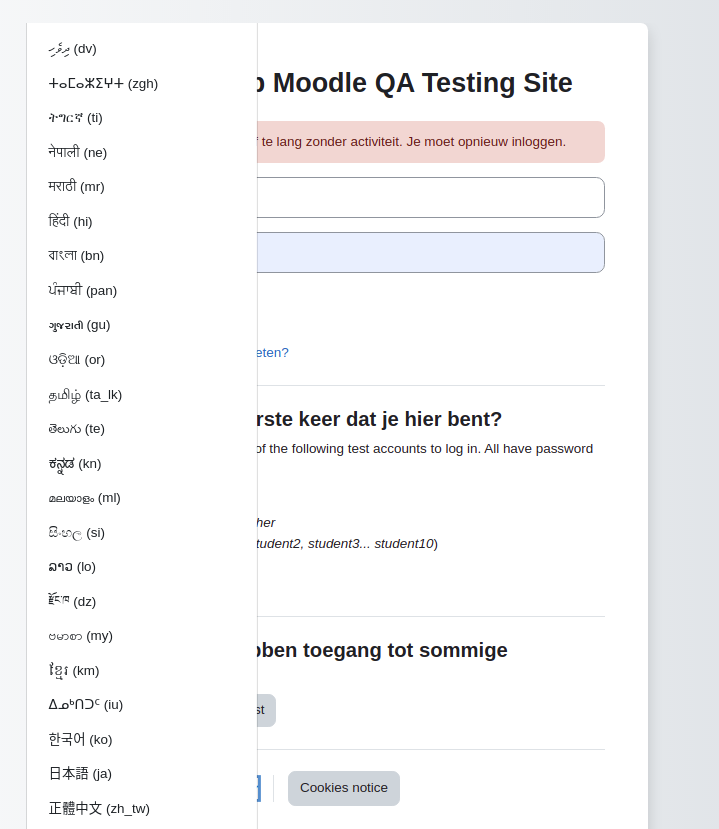This screenshot has width=719, height=829.
Task: Focus the highlighted password input field
Action: [x=431, y=253]
